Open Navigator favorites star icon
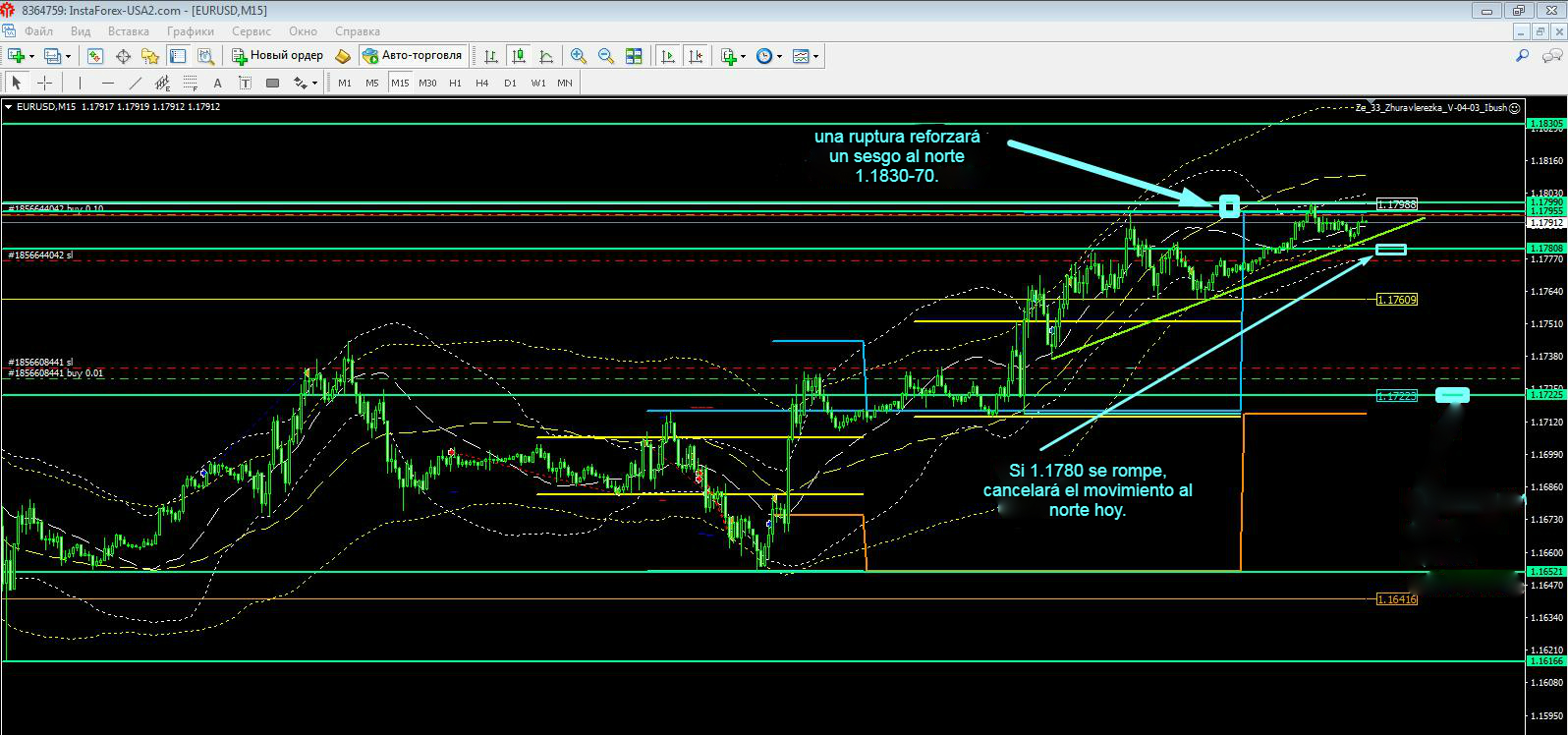The height and width of the screenshot is (735, 1568). 150,56
